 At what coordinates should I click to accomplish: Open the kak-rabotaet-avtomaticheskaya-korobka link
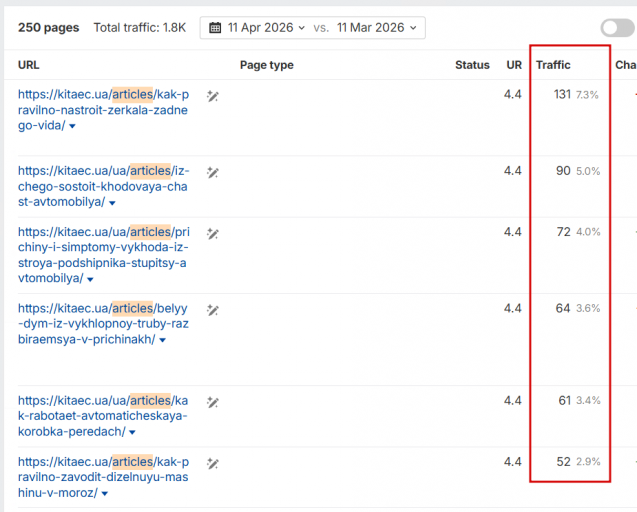(103, 416)
